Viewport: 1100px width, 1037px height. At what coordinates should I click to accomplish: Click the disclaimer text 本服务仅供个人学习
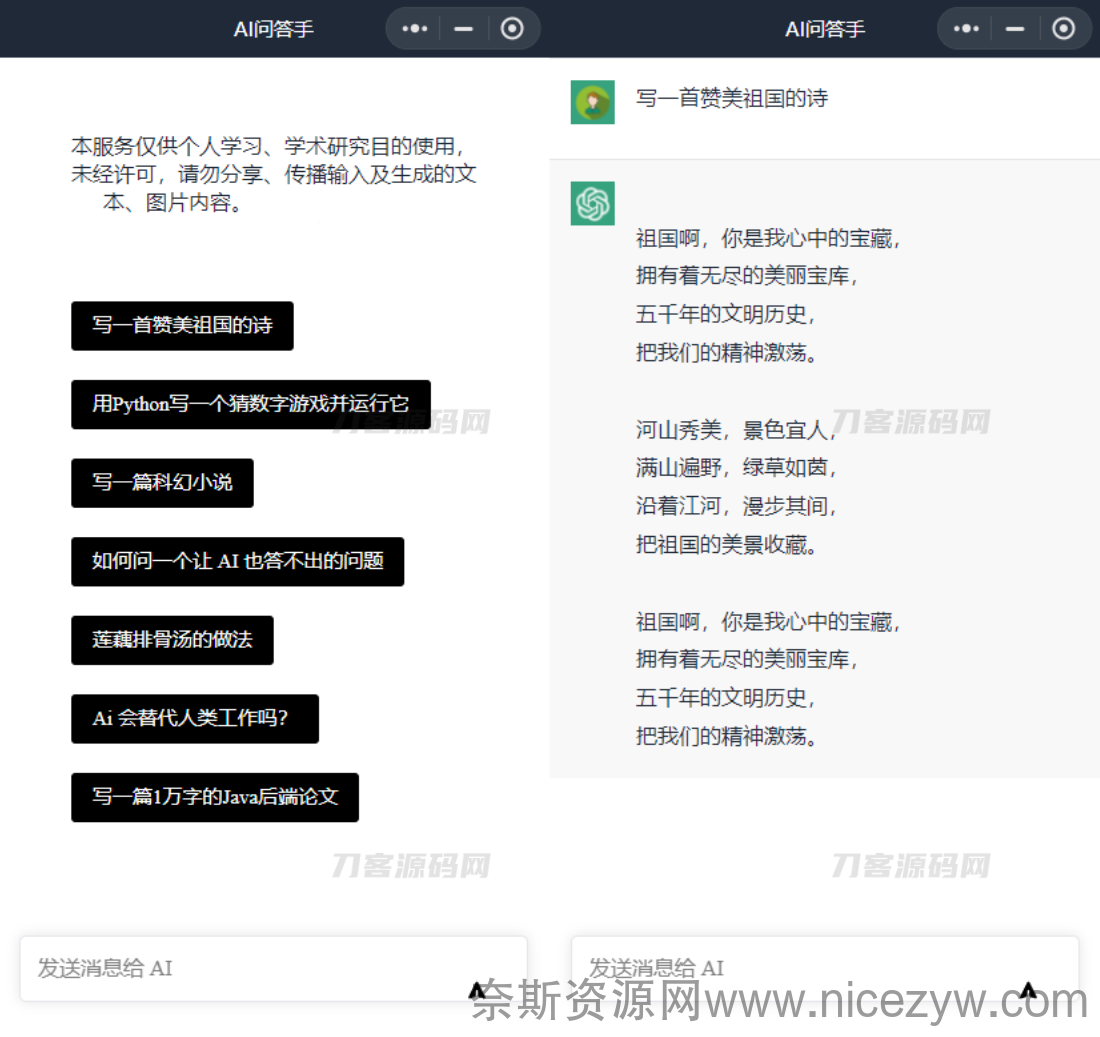tap(274, 174)
